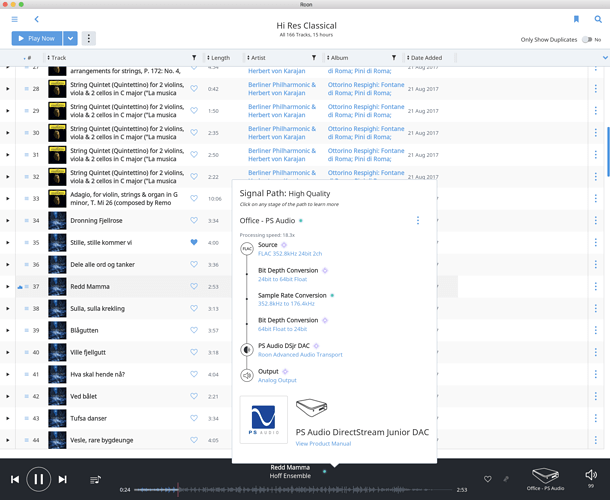Screen dimensions: 610x500
Task: Play track 42 with row arrow
Action: (7, 396)
